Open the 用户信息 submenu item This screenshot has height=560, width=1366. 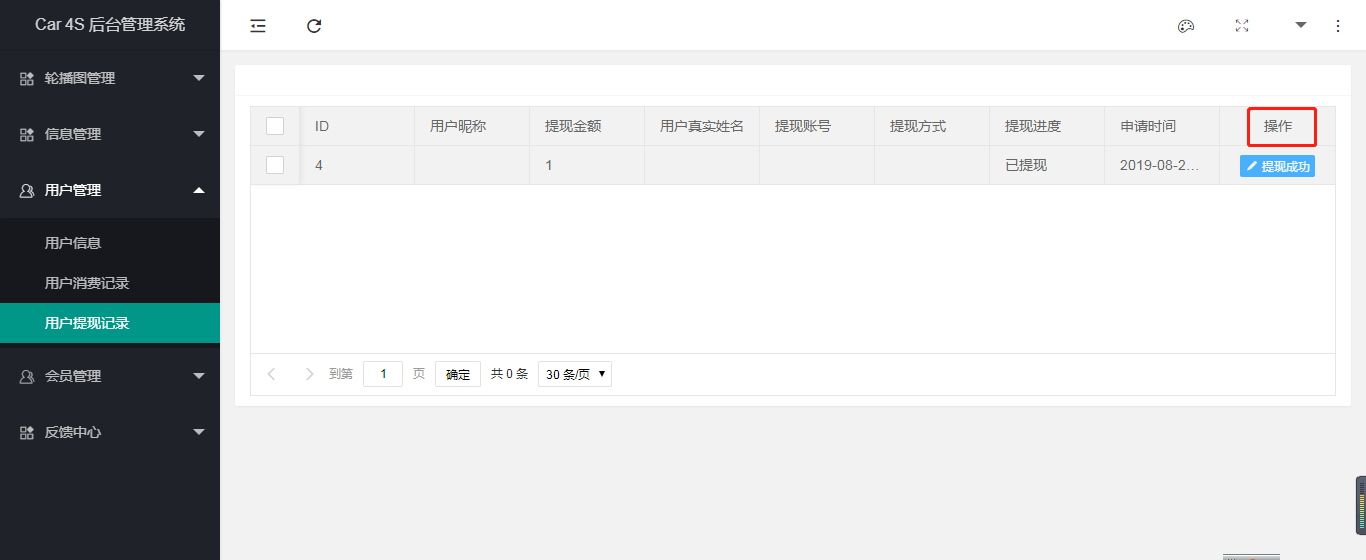[x=110, y=243]
